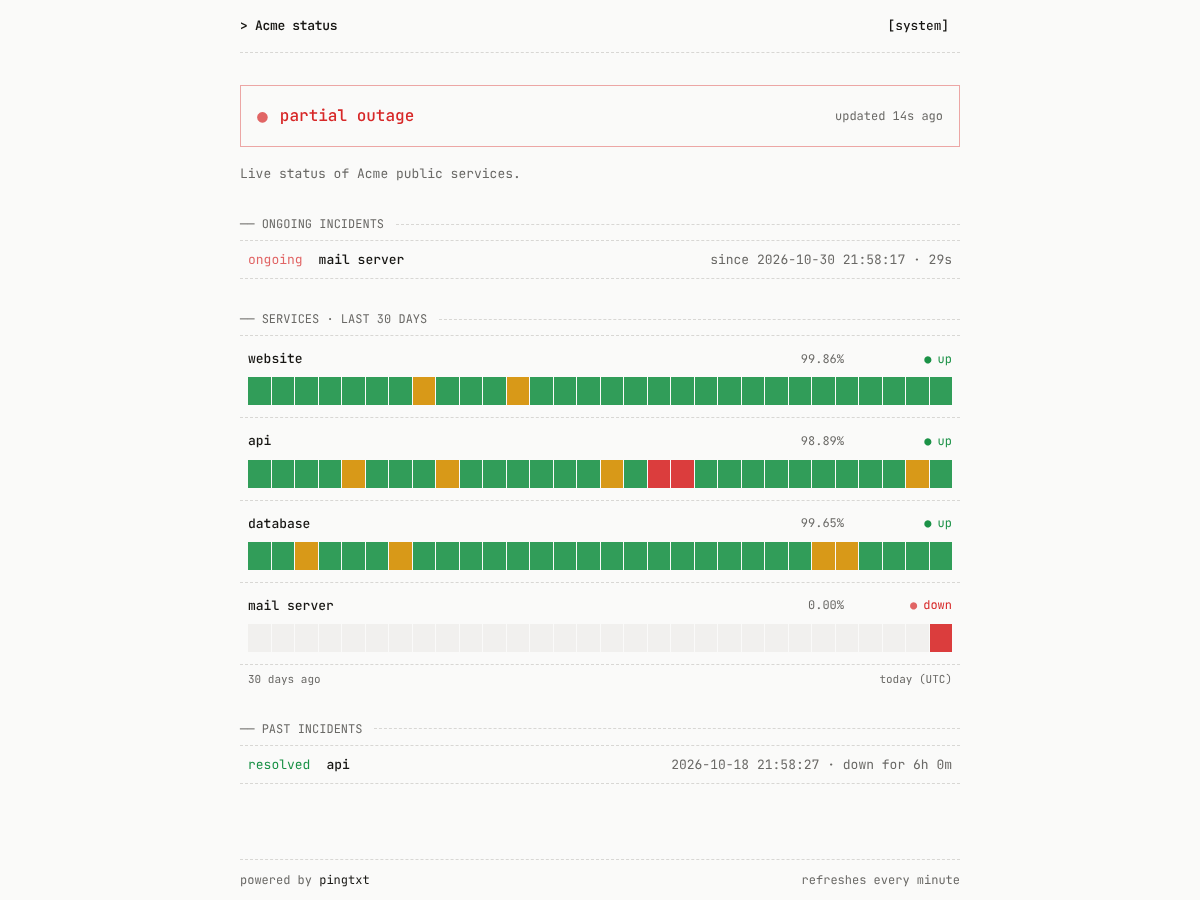The height and width of the screenshot is (900, 1200).
Task: Click the 'refreshes every minute' footer text
Action: click(880, 880)
